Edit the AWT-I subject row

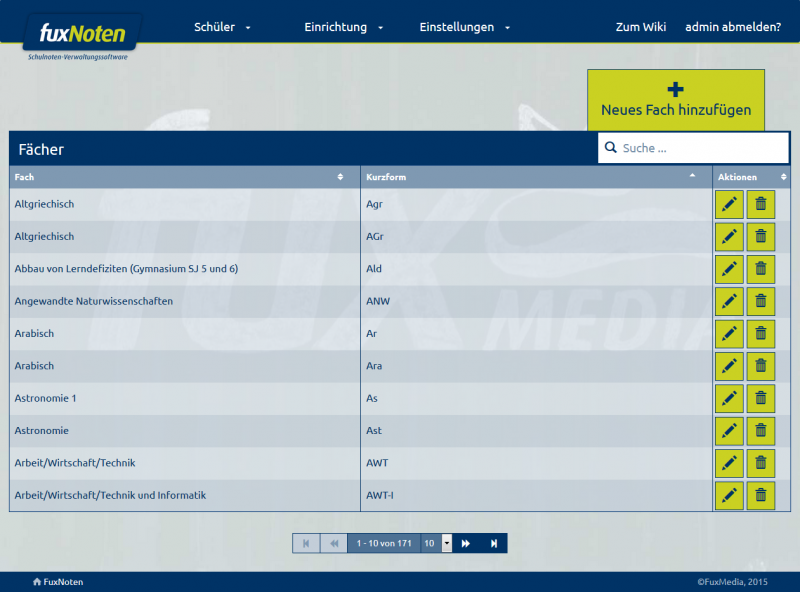(729, 496)
